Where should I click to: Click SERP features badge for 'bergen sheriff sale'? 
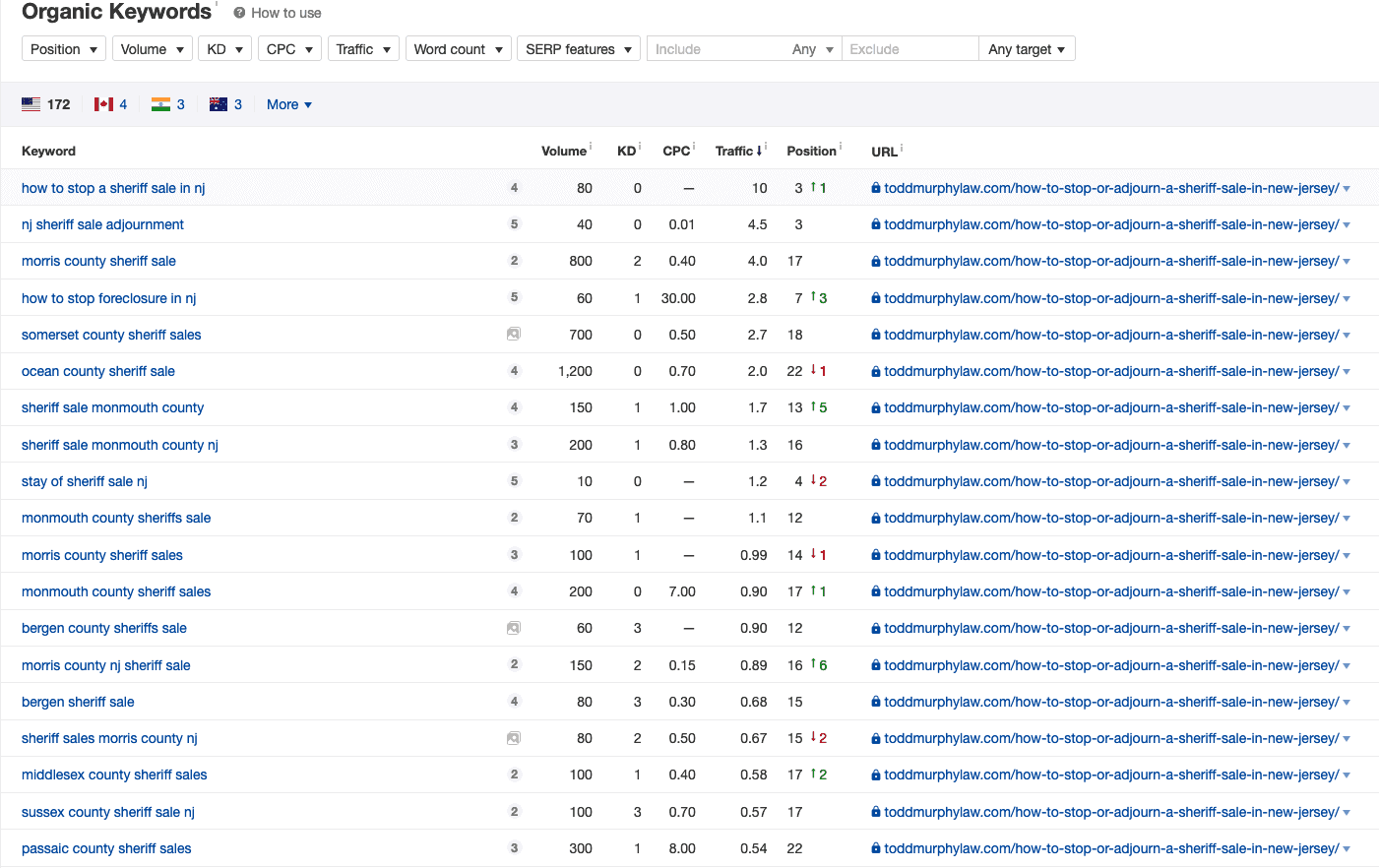pyautogui.click(x=514, y=702)
